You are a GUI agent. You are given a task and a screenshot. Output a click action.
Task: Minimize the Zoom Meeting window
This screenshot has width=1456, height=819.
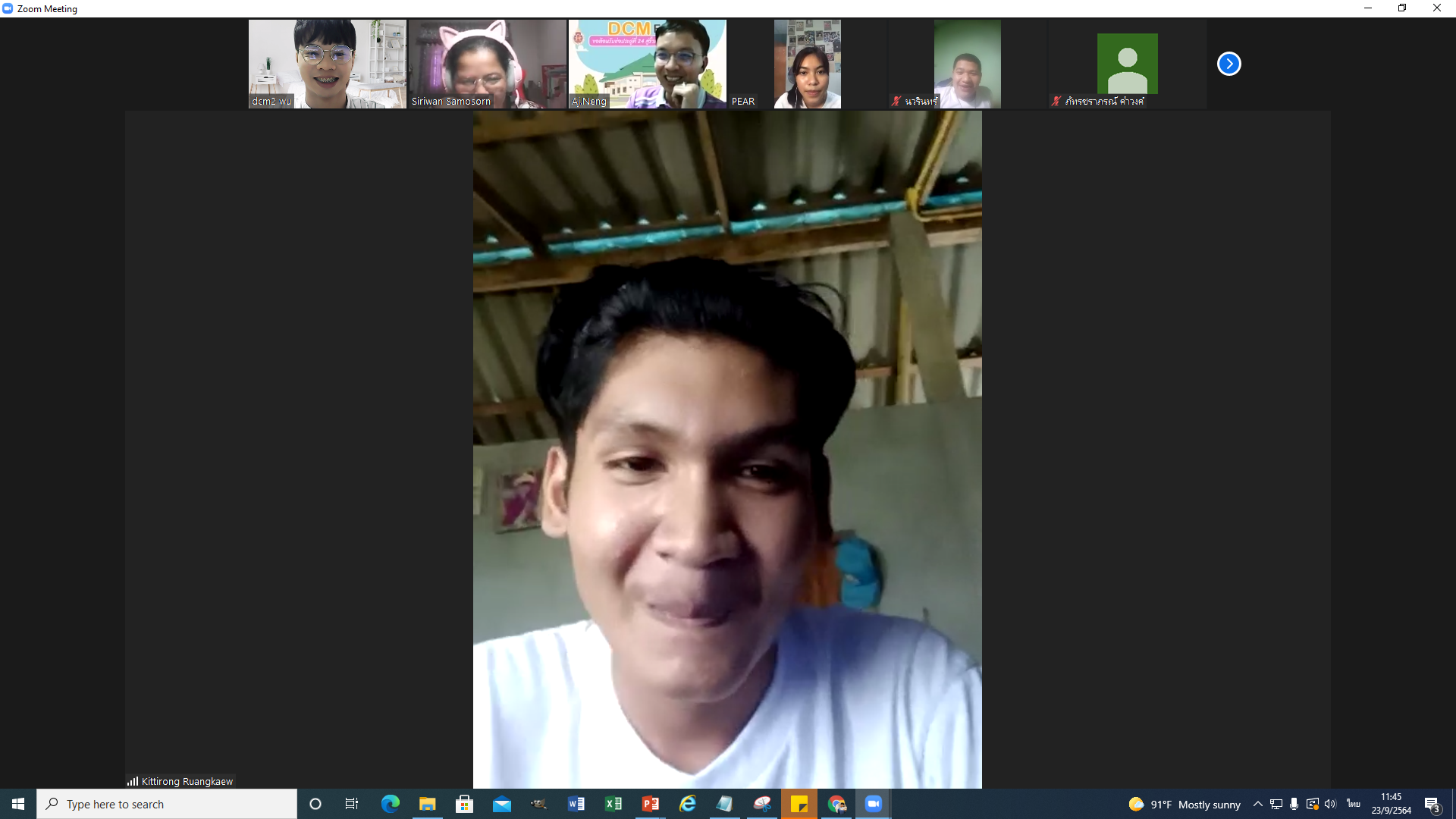tap(1368, 8)
